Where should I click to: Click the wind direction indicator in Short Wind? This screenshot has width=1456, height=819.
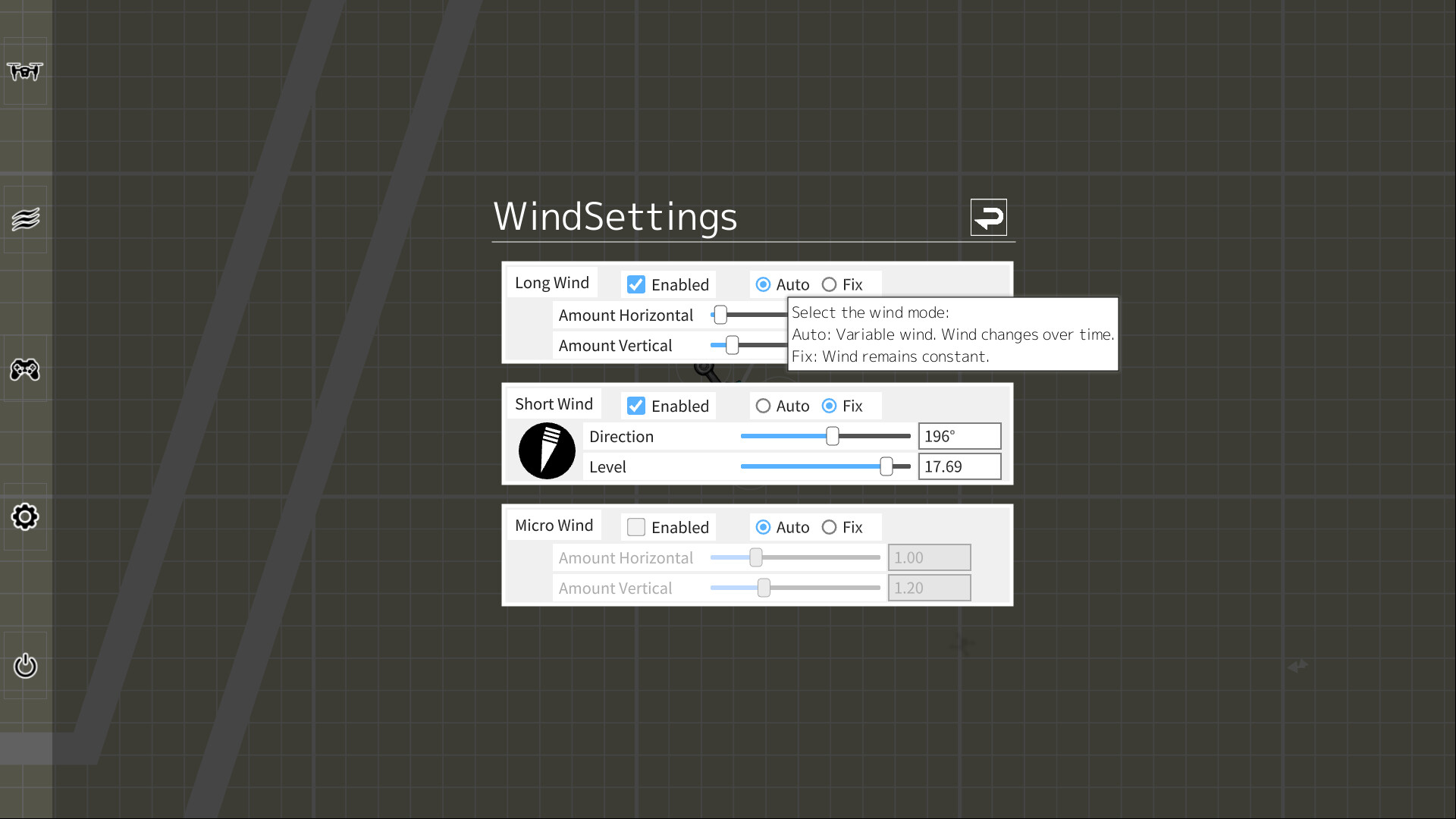547,450
